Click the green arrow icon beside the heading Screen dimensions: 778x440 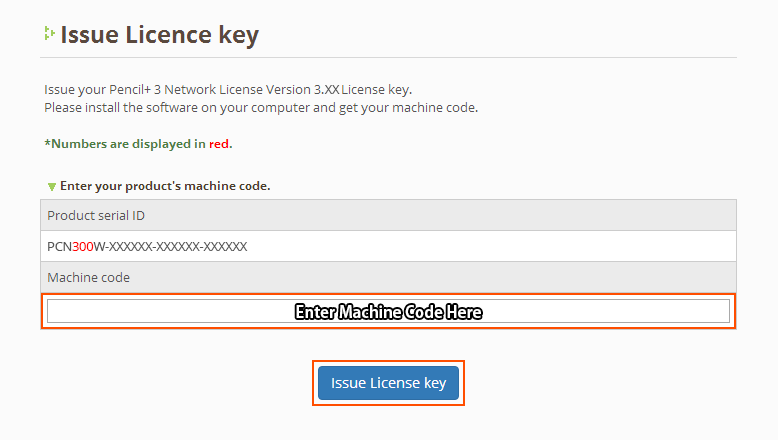coord(48,34)
